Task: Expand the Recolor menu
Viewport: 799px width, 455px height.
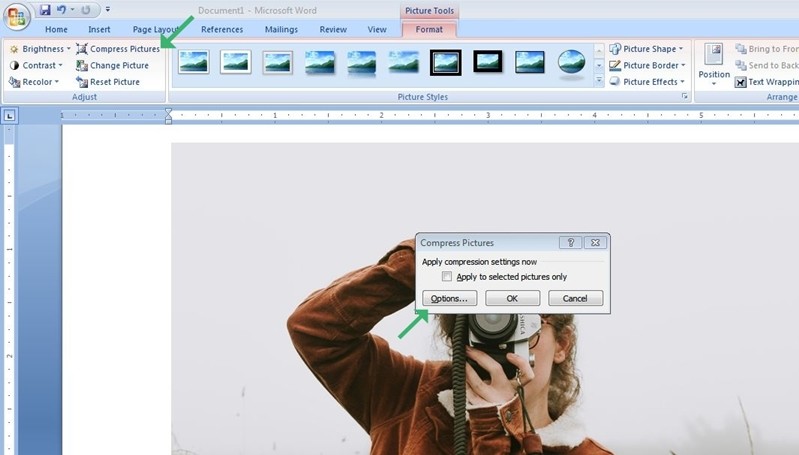Action: click(34, 82)
